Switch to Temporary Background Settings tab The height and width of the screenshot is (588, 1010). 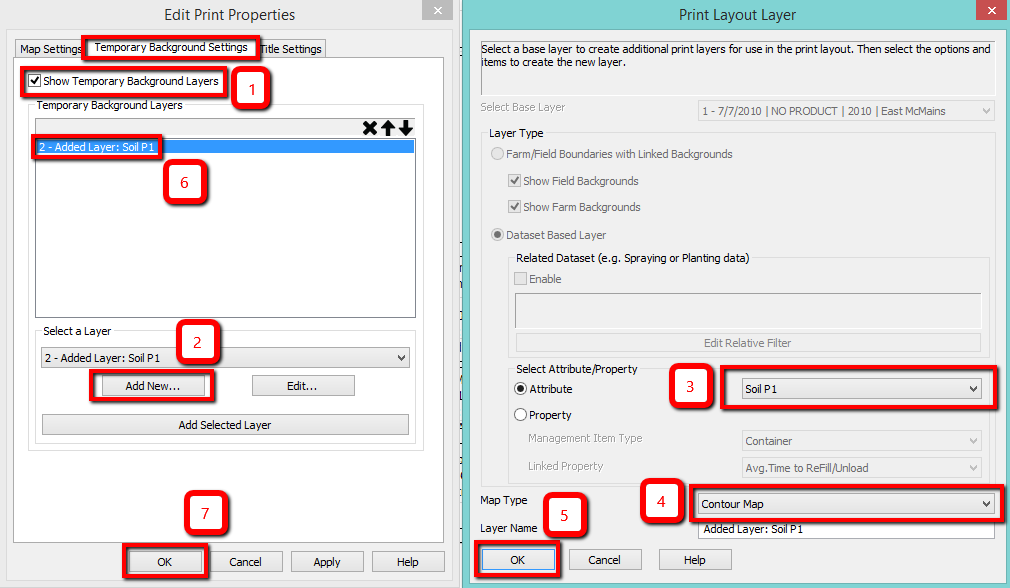coord(171,47)
